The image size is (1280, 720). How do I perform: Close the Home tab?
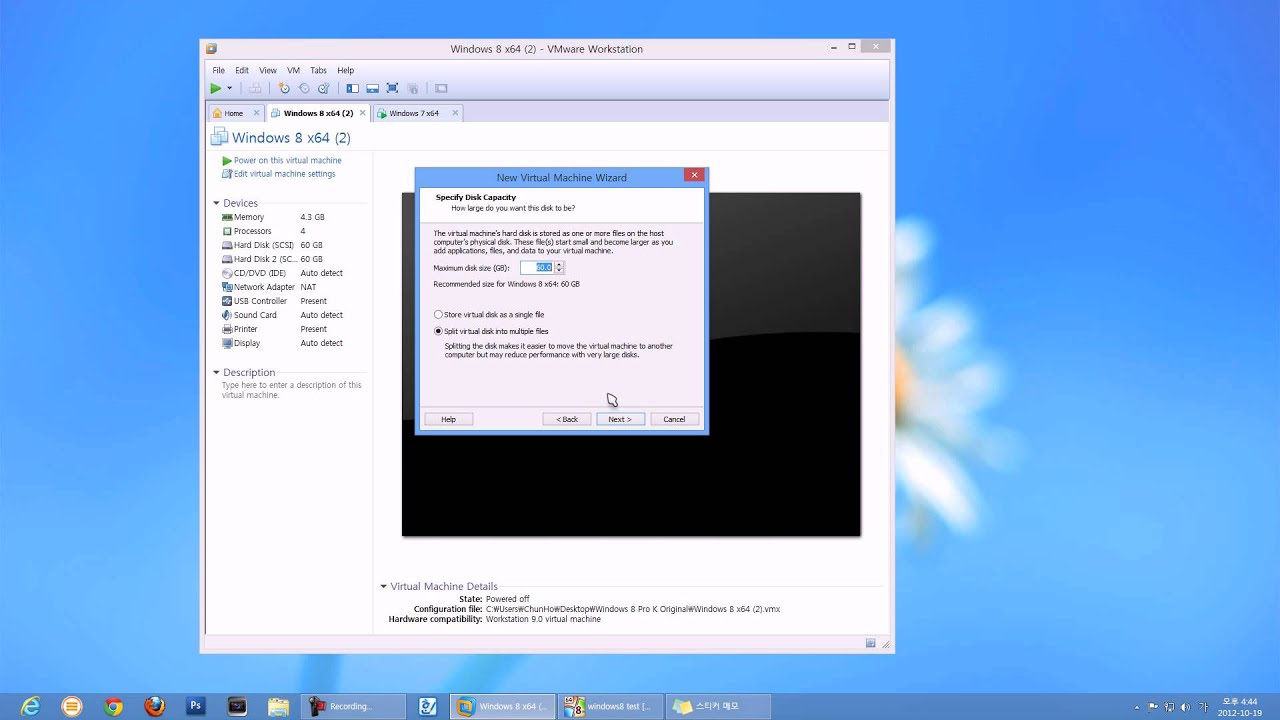coord(256,113)
